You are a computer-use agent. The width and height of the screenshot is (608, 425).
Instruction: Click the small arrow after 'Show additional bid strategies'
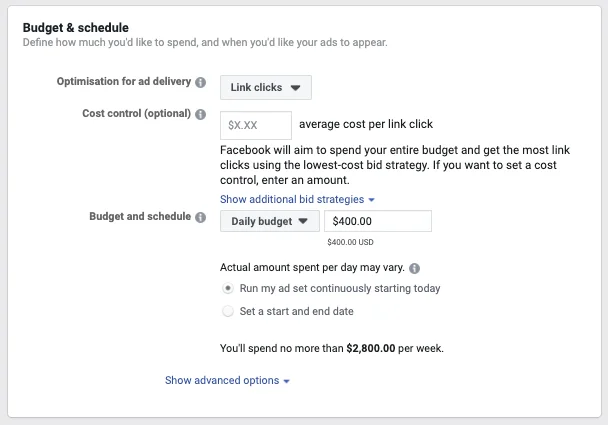pos(371,200)
